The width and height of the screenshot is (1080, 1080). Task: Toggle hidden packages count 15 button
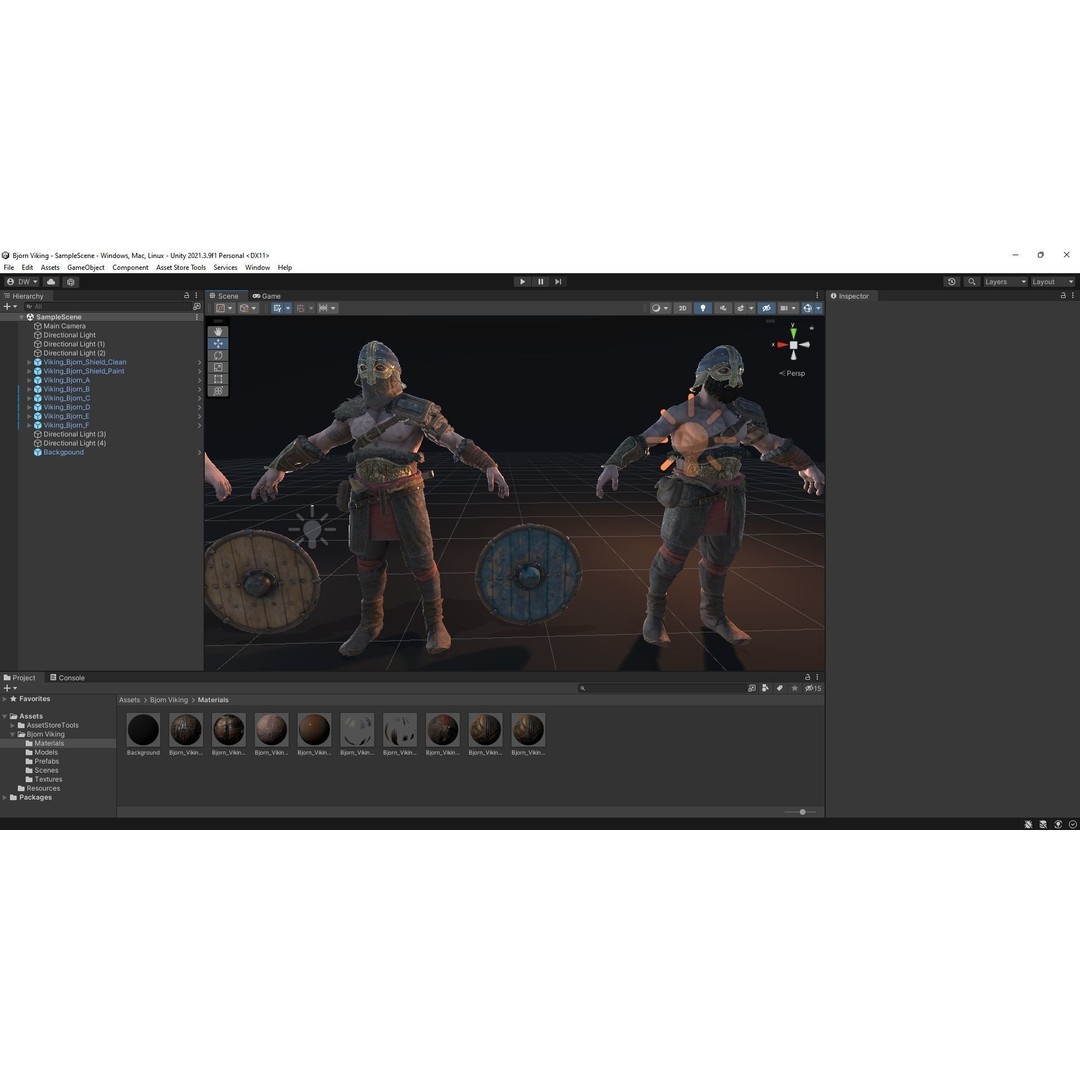[x=813, y=688]
